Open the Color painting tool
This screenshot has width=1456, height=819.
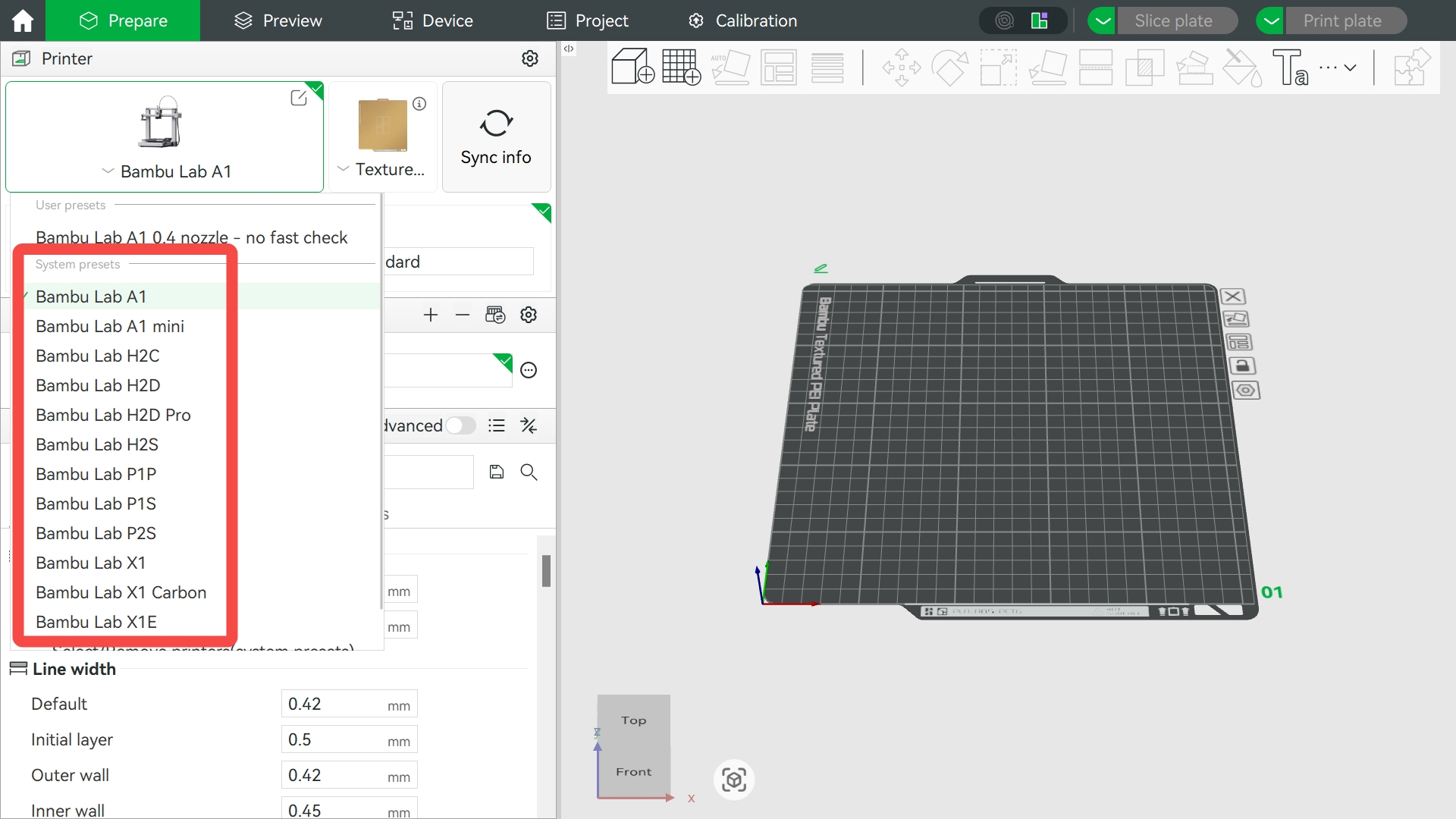[1243, 67]
